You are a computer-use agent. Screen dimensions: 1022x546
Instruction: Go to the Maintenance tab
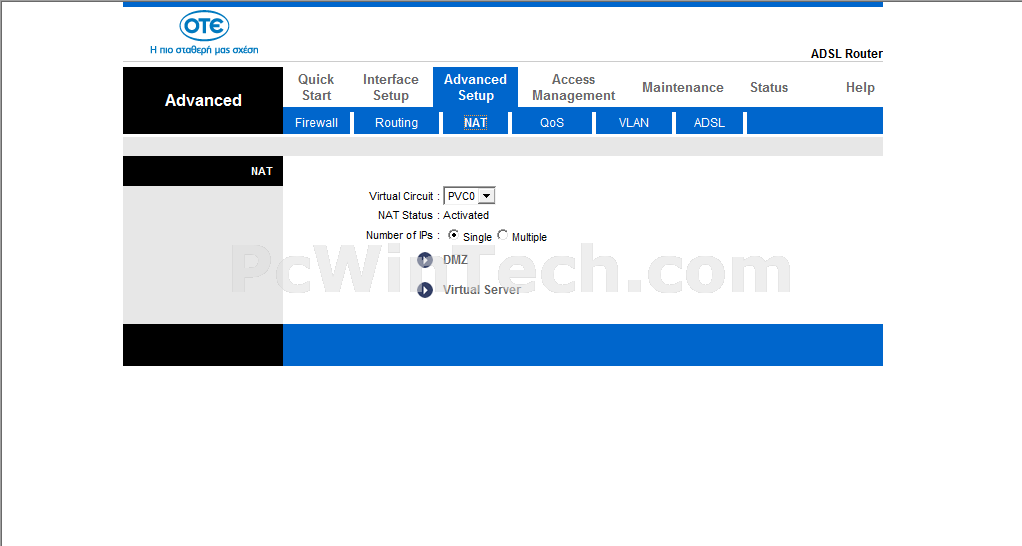682,87
